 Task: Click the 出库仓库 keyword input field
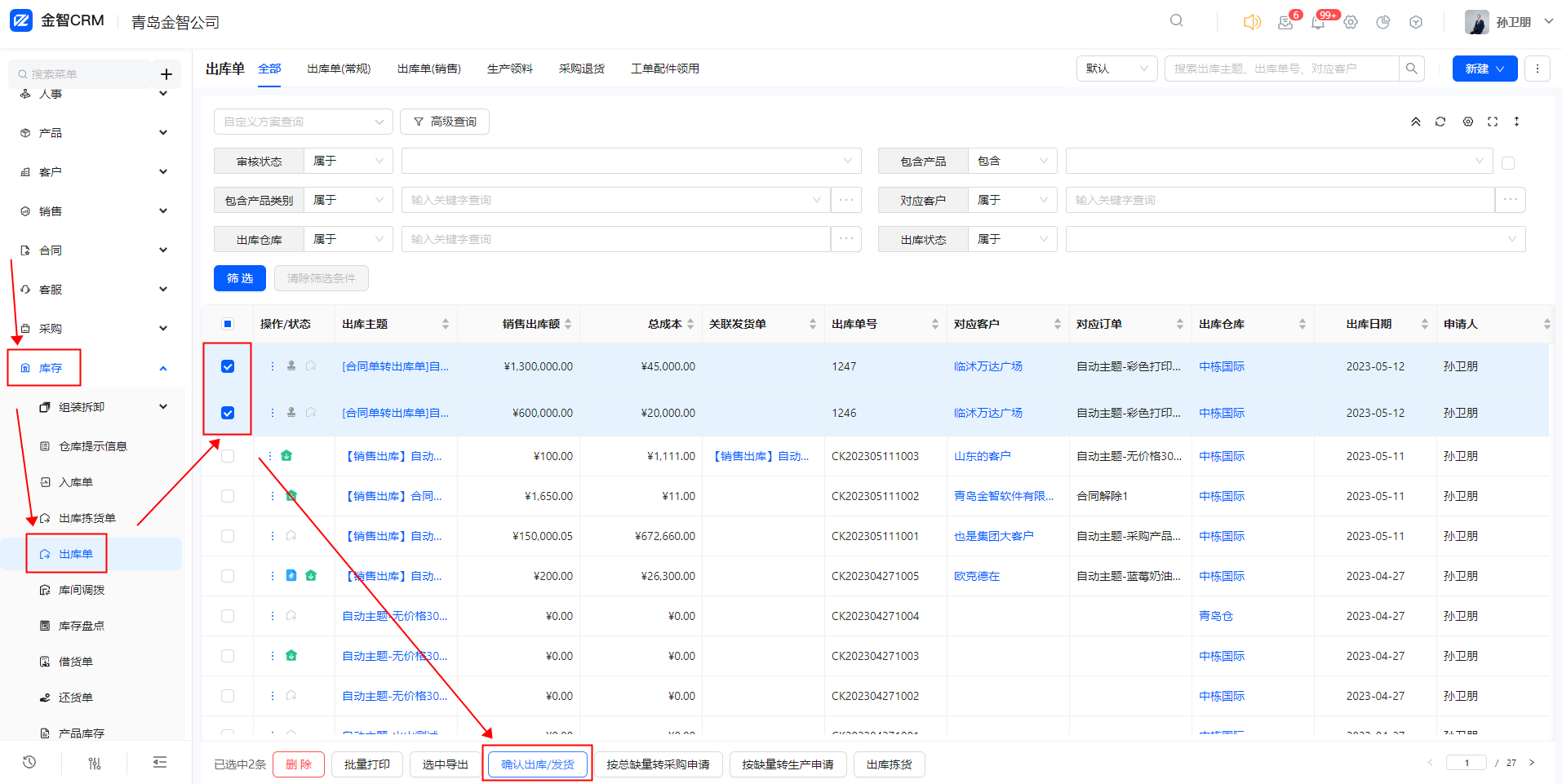[615, 239]
